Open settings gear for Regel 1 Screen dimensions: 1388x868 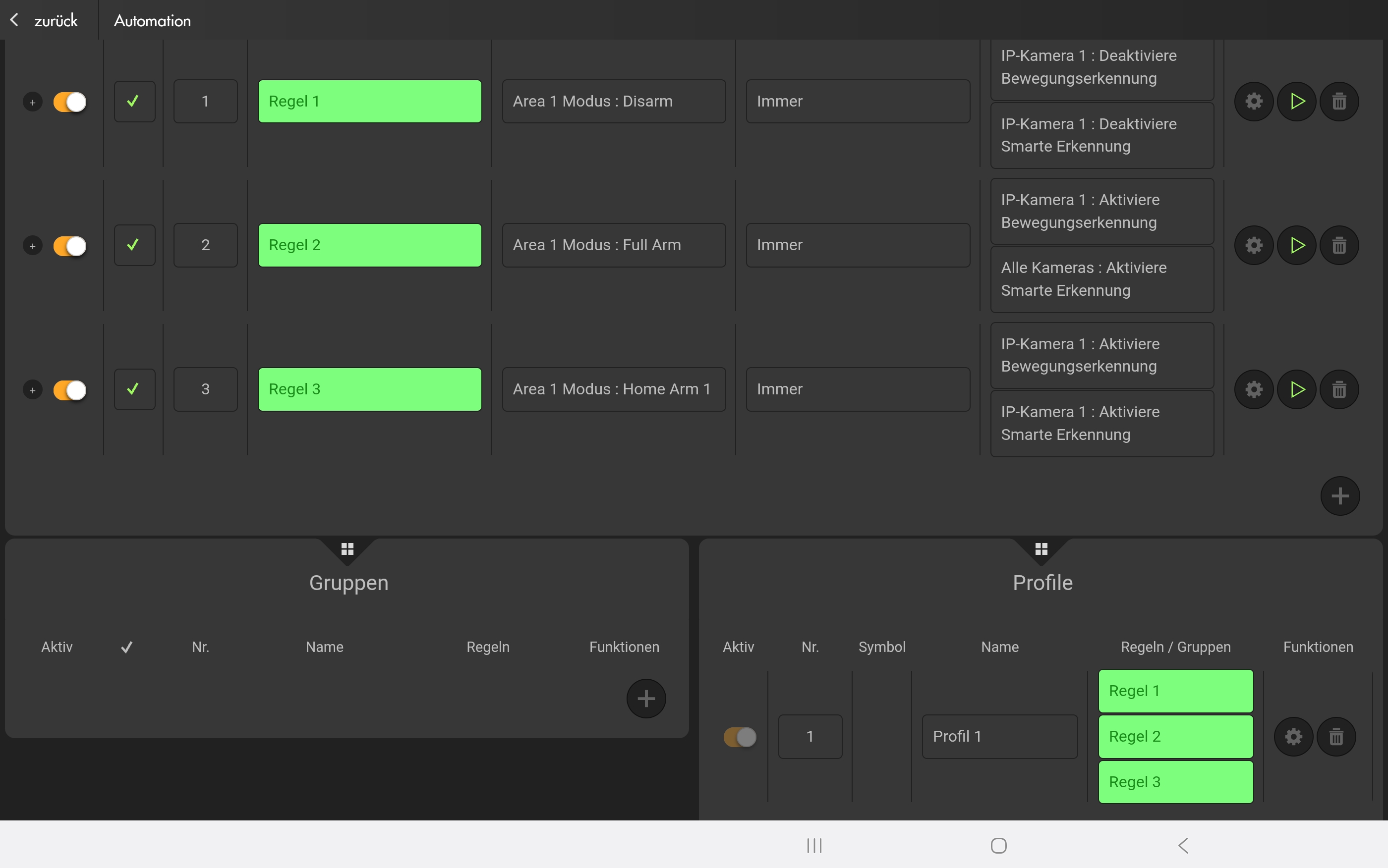click(1254, 102)
